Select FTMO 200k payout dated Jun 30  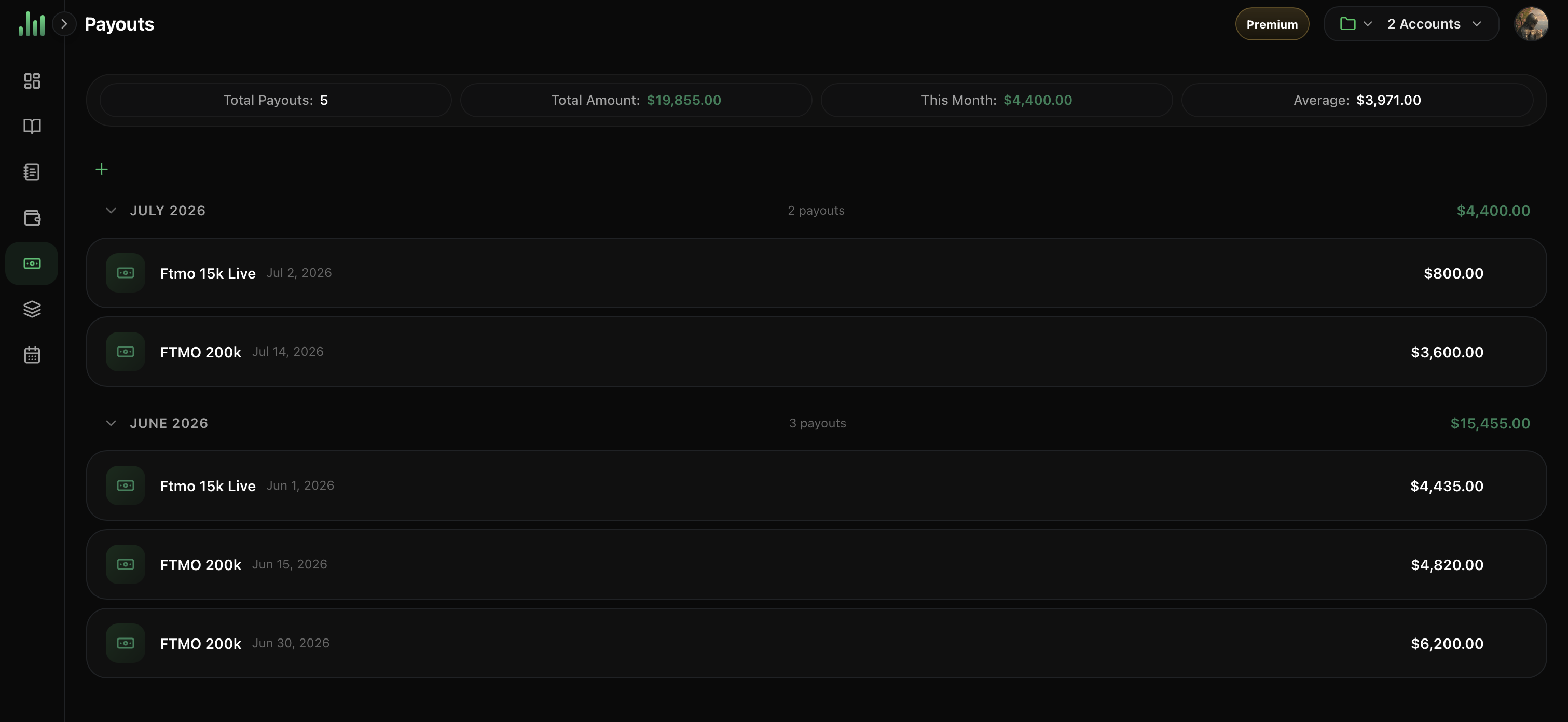pos(816,643)
